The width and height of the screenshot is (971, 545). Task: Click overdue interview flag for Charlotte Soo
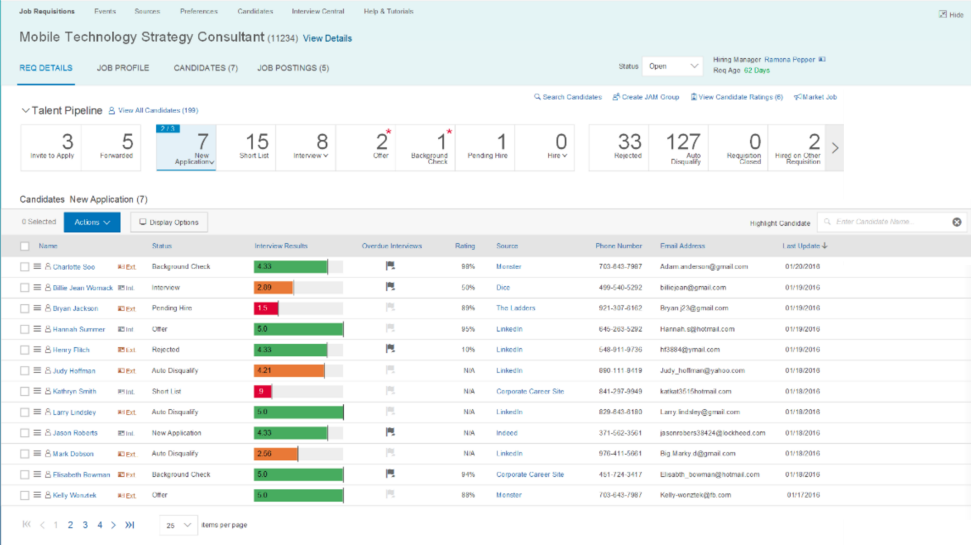(390, 266)
